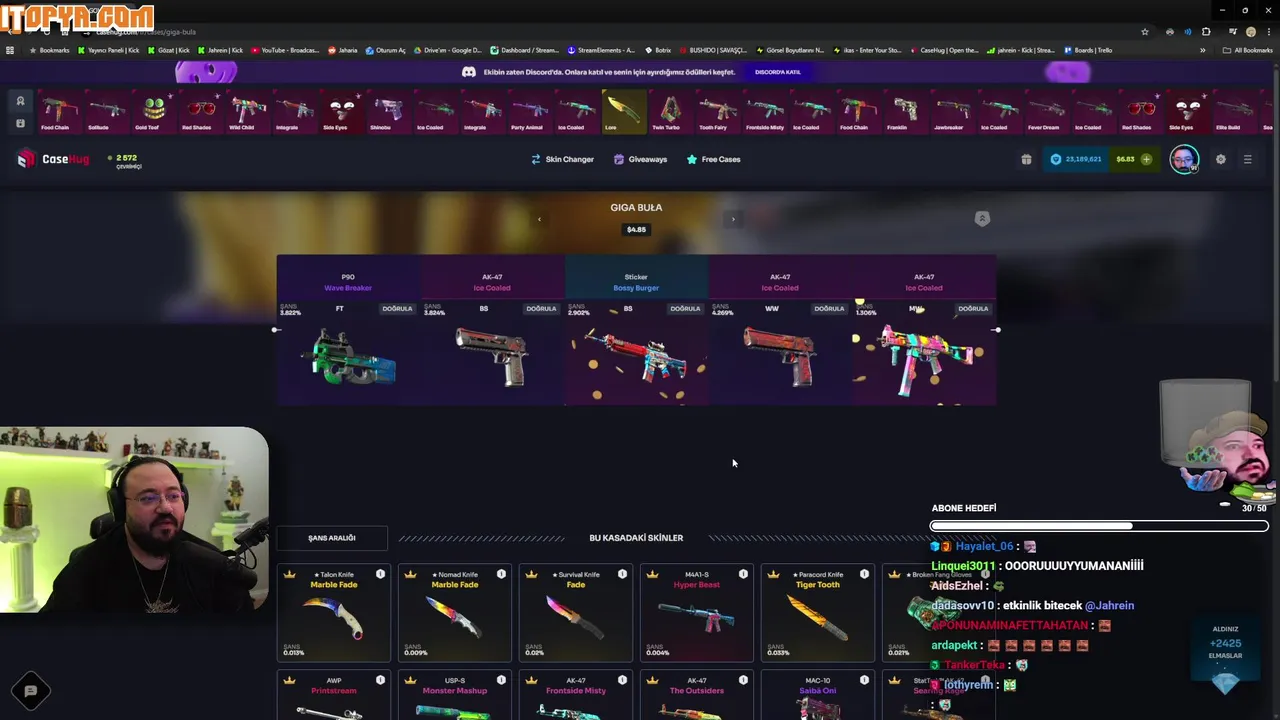Open the All Bookmarks folder
1280x720 pixels.
coord(1248,50)
